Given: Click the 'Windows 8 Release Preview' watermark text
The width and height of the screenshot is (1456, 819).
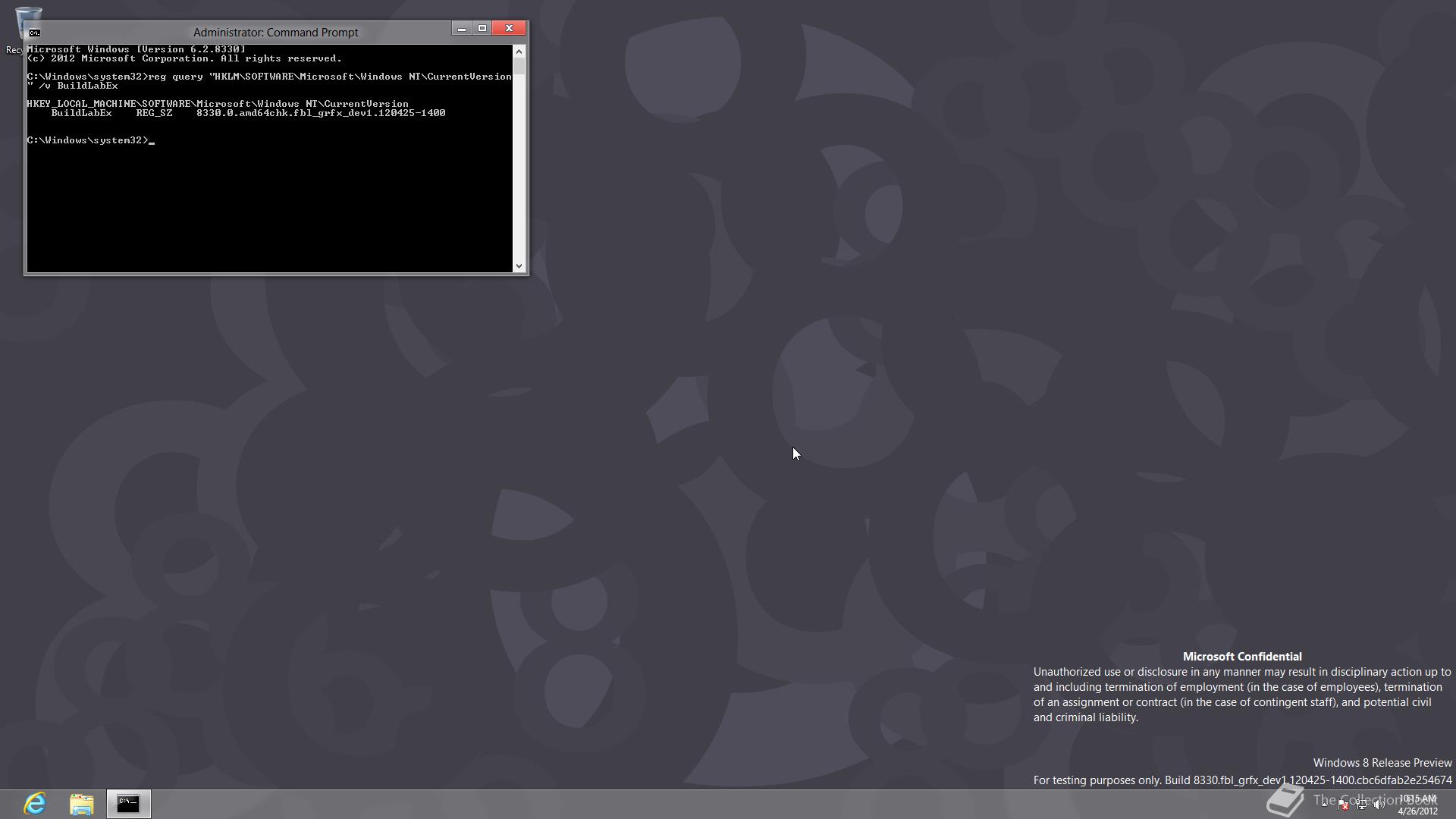Looking at the screenshot, I should [x=1382, y=763].
